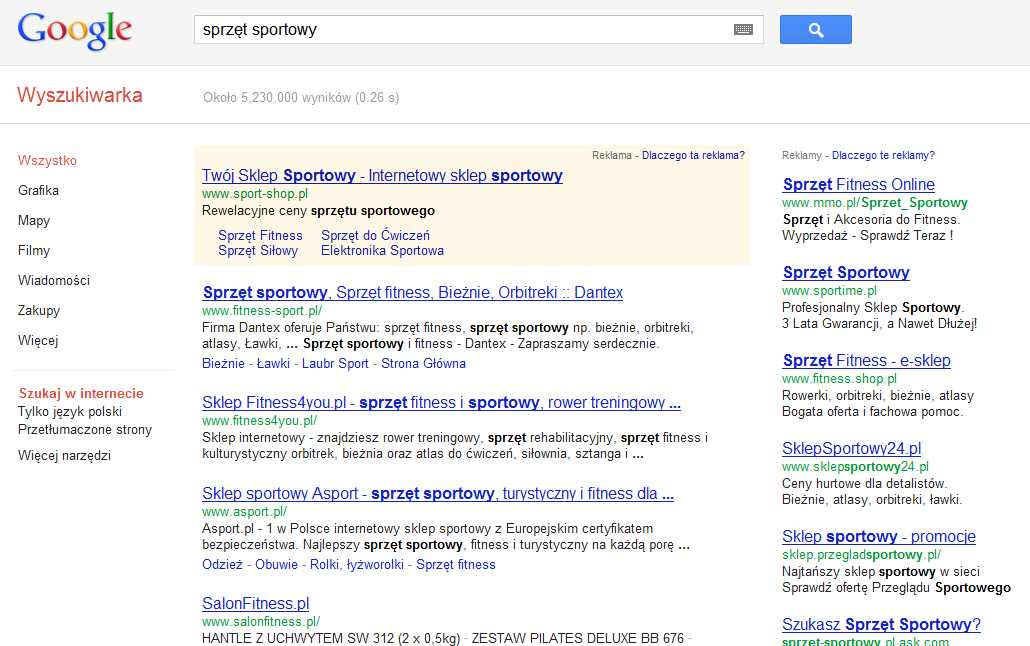This screenshot has height=646, width=1030.
Task: Open the 'Elektronika Sportowa' ad sitelink
Action: pos(382,250)
